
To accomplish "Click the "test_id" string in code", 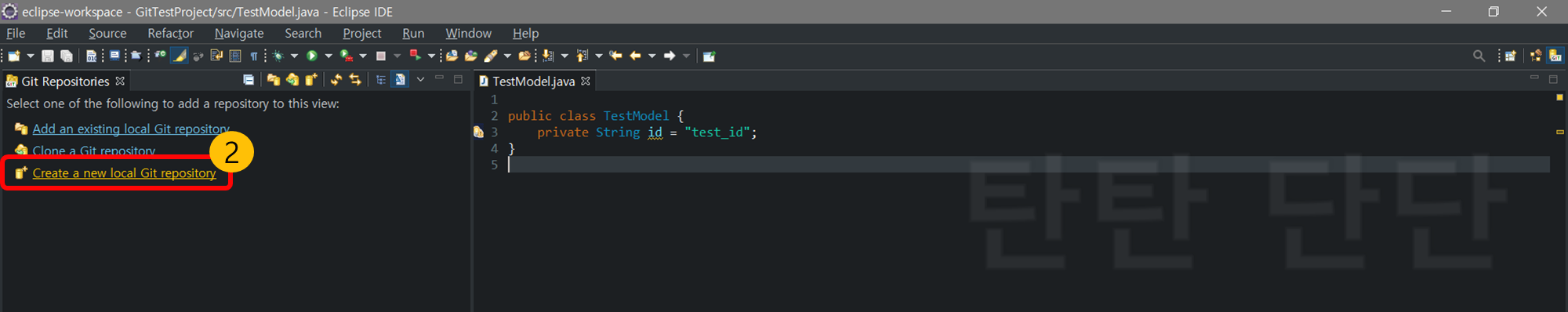I will point(717,132).
